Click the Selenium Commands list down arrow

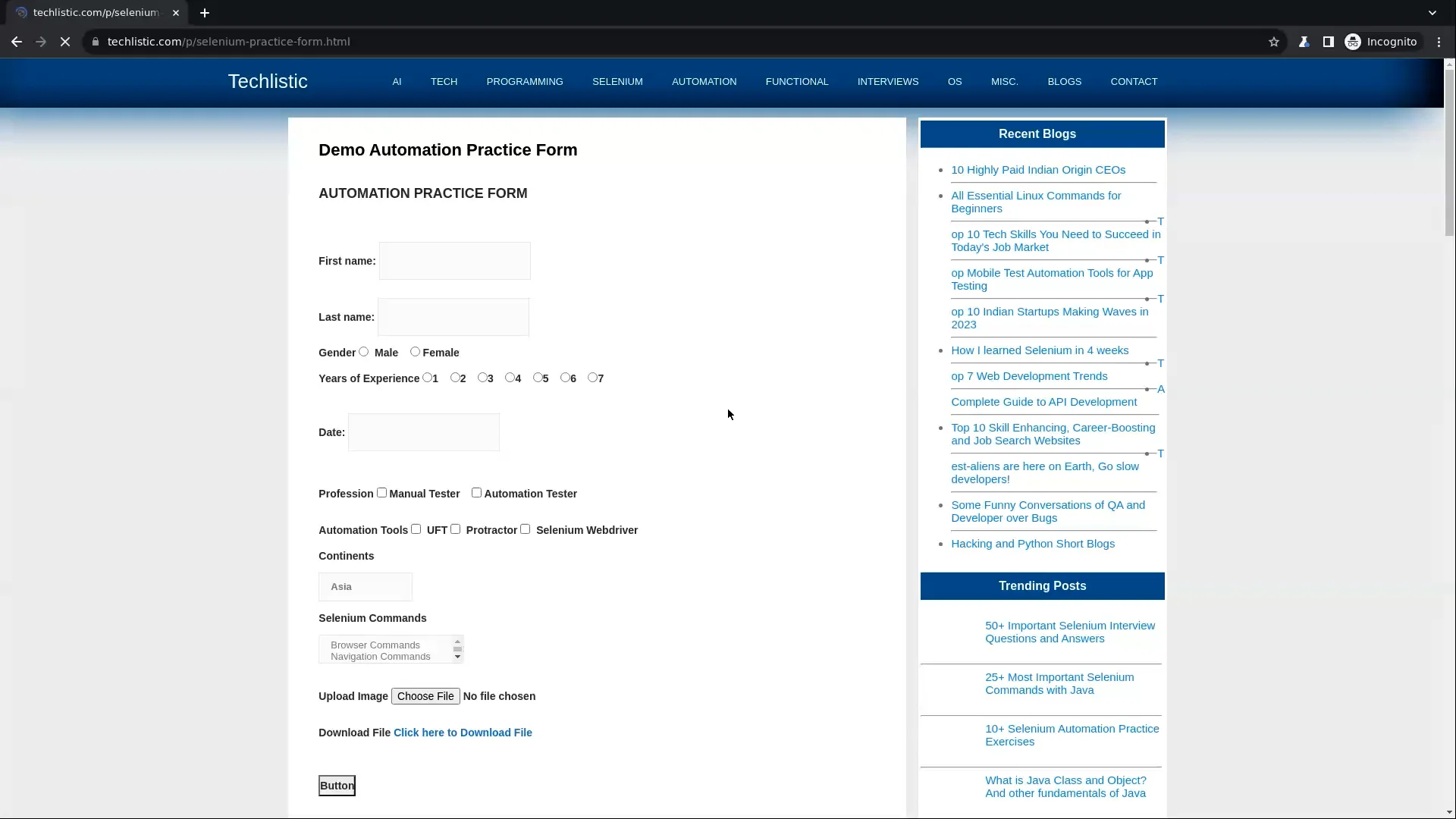pos(457,657)
